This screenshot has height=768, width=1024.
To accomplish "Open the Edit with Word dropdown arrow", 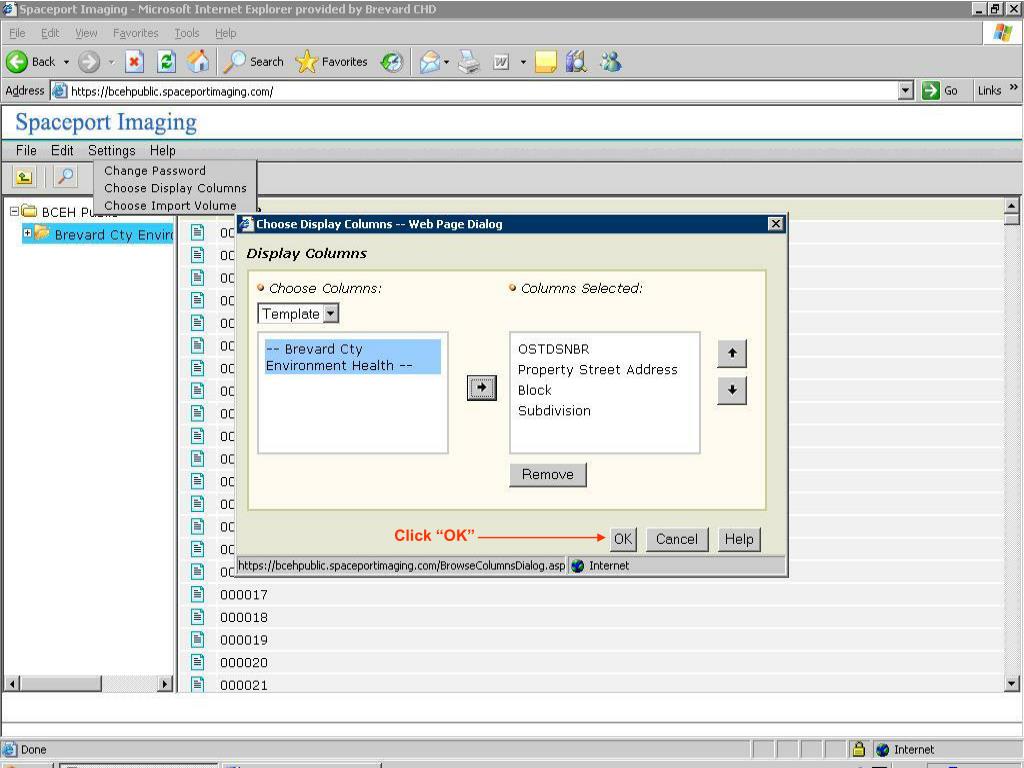I will 523,62.
